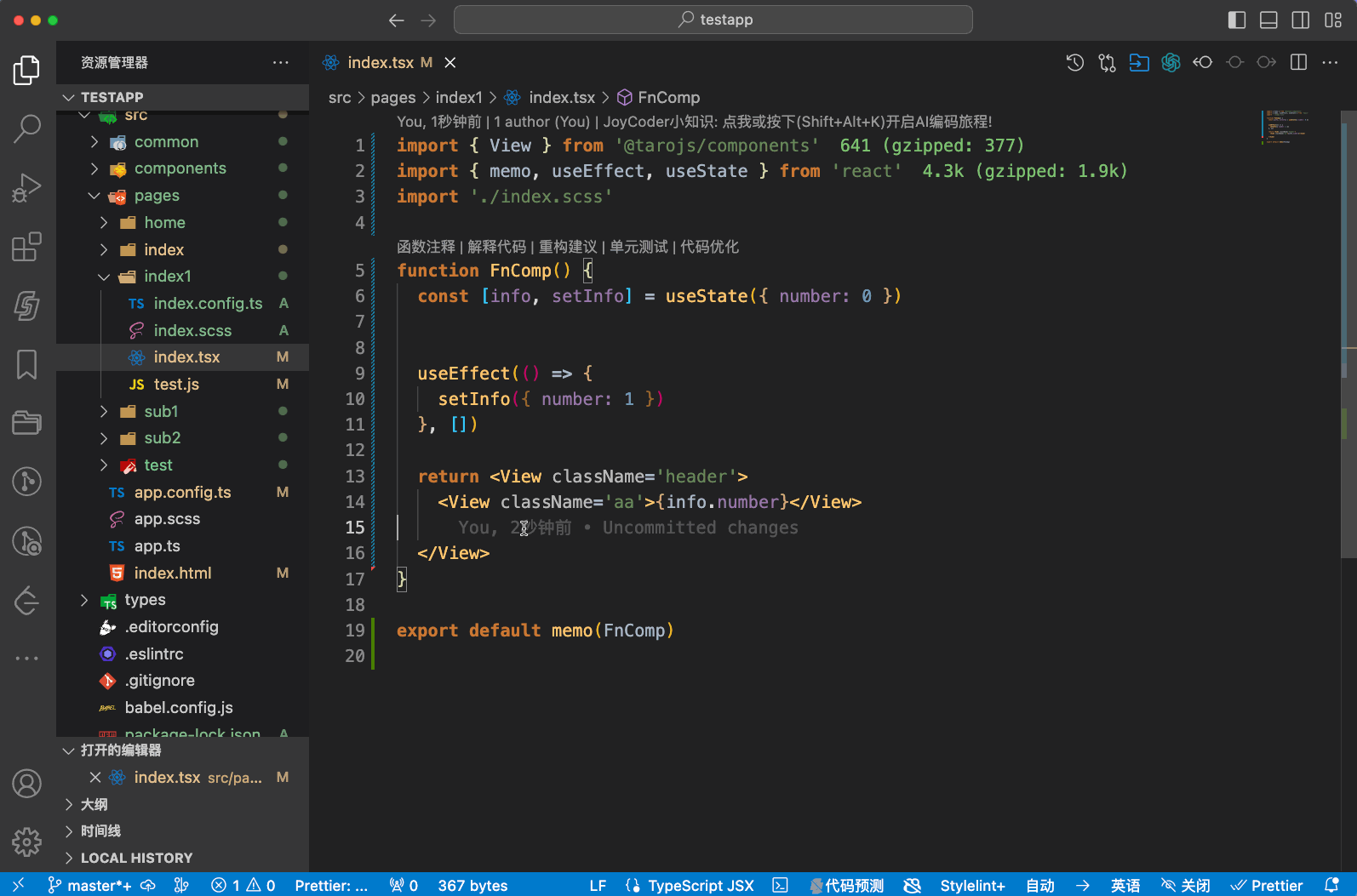Click the code minimap preview

[1287, 128]
